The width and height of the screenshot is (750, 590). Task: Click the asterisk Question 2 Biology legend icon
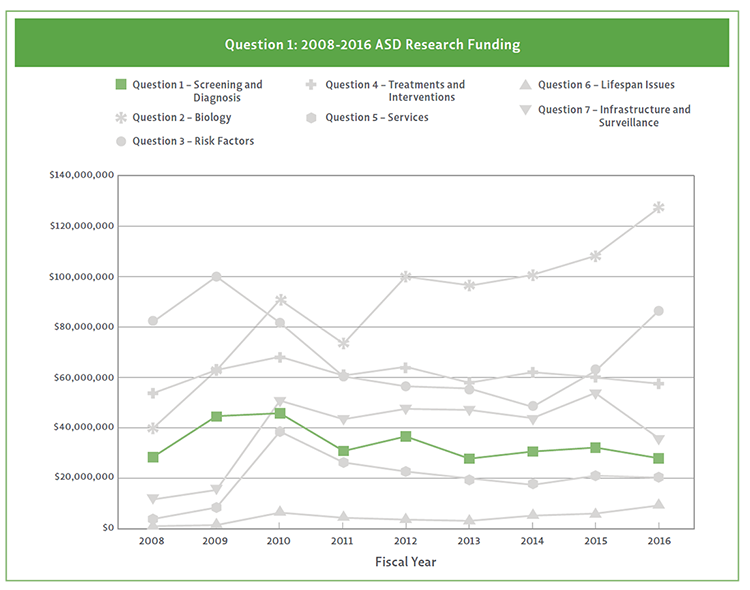(x=121, y=118)
